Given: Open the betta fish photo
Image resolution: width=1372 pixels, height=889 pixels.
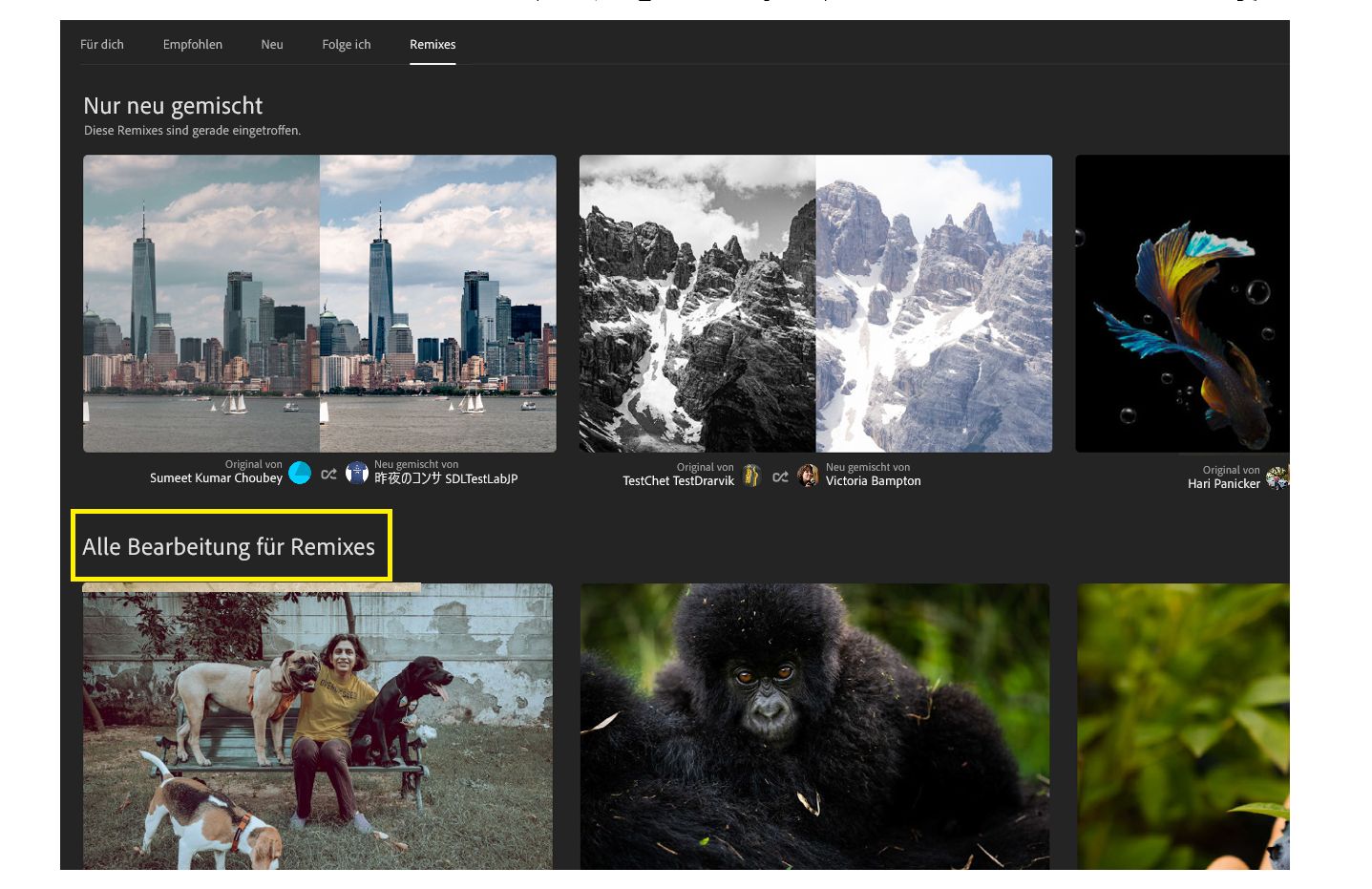Looking at the screenshot, I should pyautogui.click(x=1183, y=304).
